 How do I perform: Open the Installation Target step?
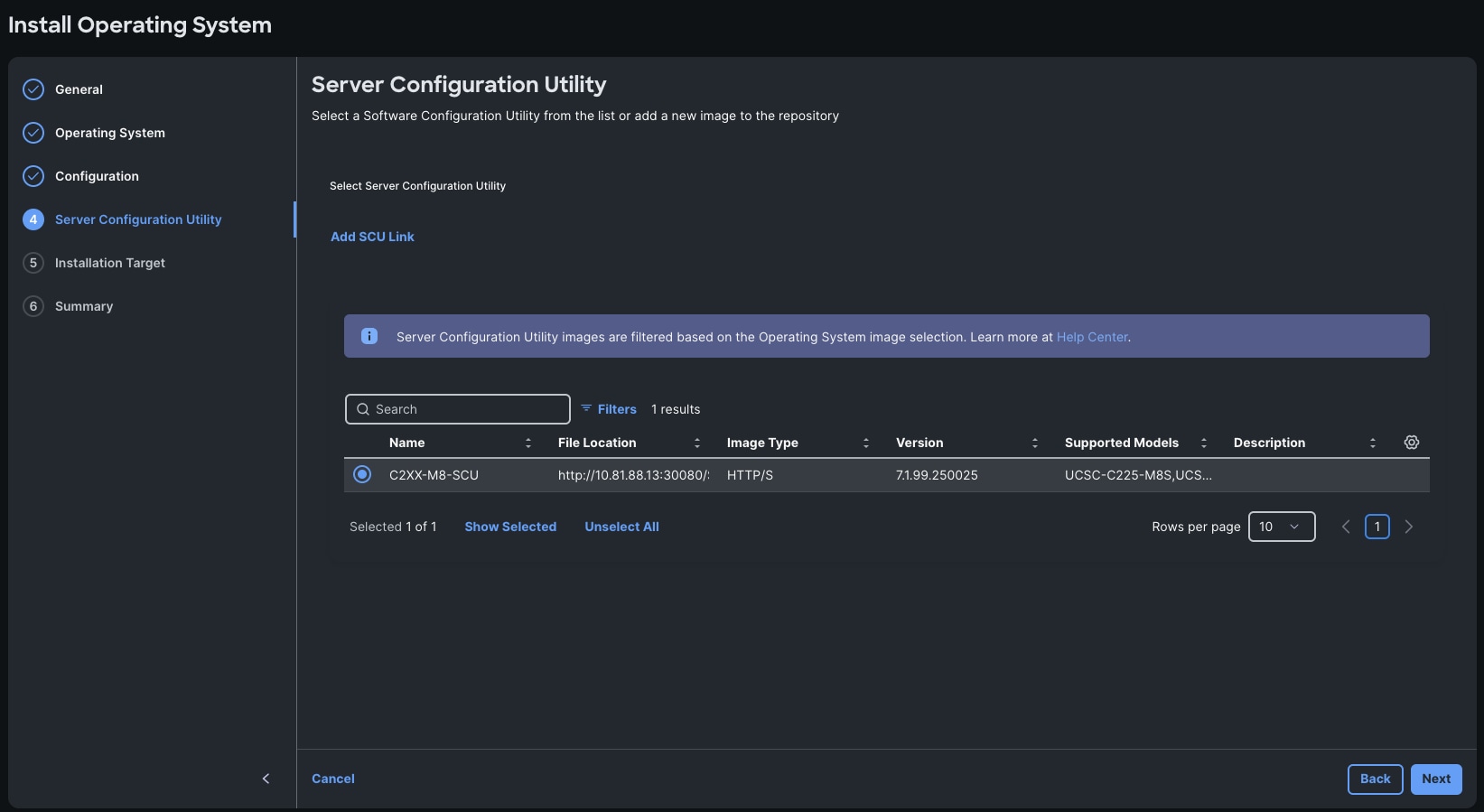109,263
